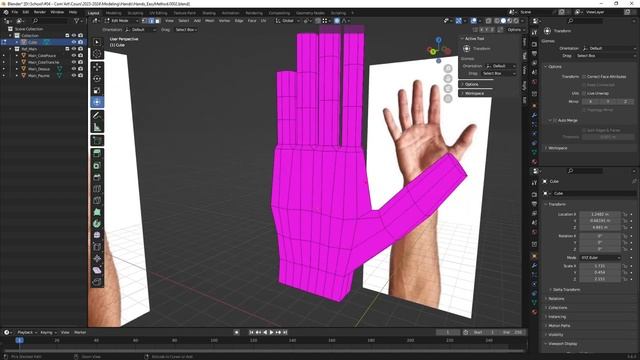
Task: Open Modifiers wrench tab in properties editor
Action: (534, 266)
